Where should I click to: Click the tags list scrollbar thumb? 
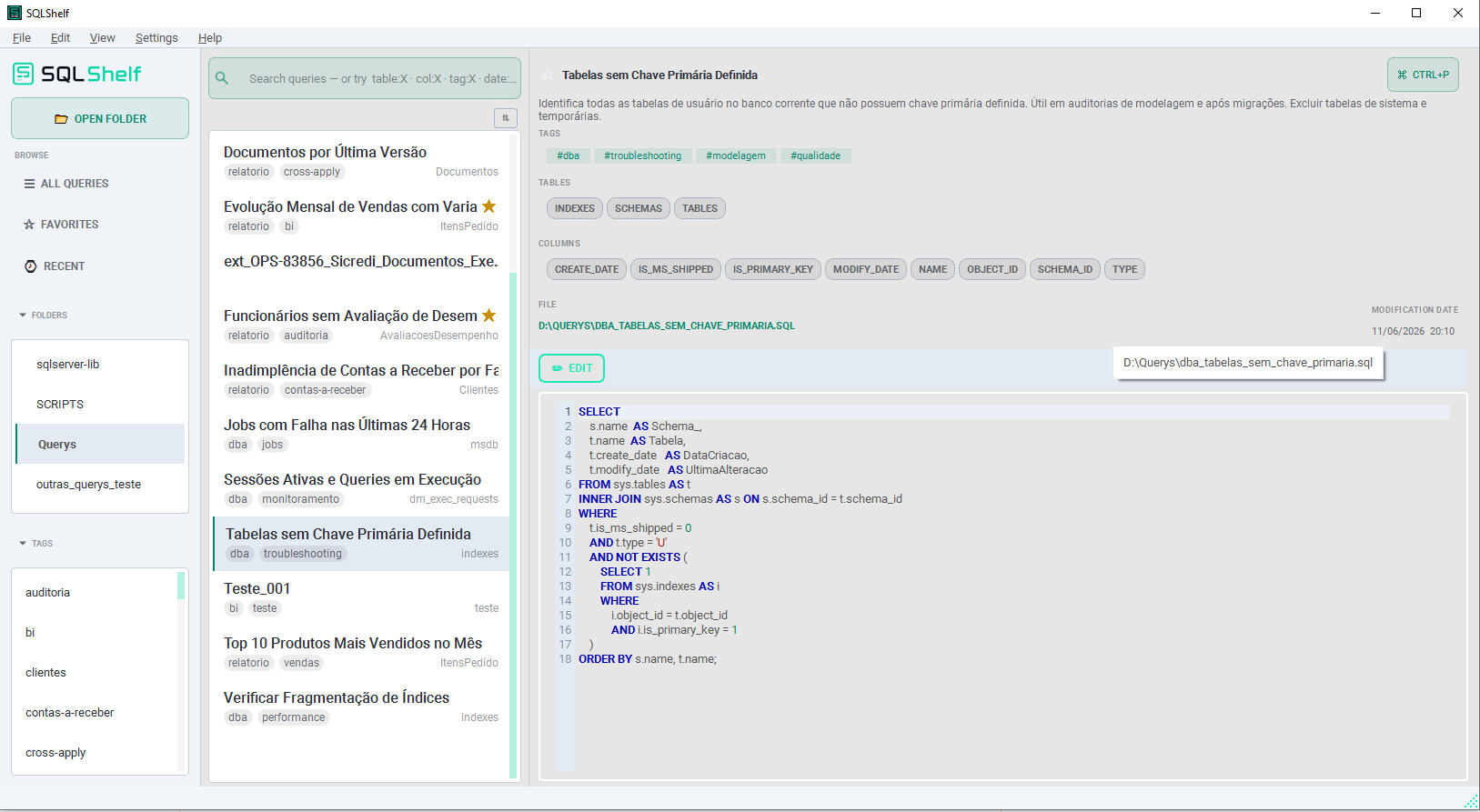tap(181, 586)
